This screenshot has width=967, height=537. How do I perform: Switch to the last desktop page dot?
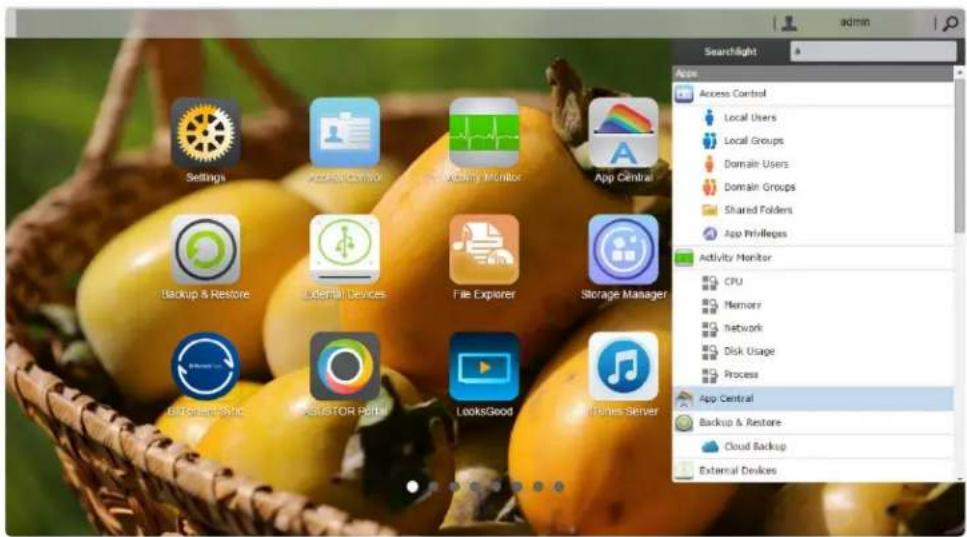559,486
